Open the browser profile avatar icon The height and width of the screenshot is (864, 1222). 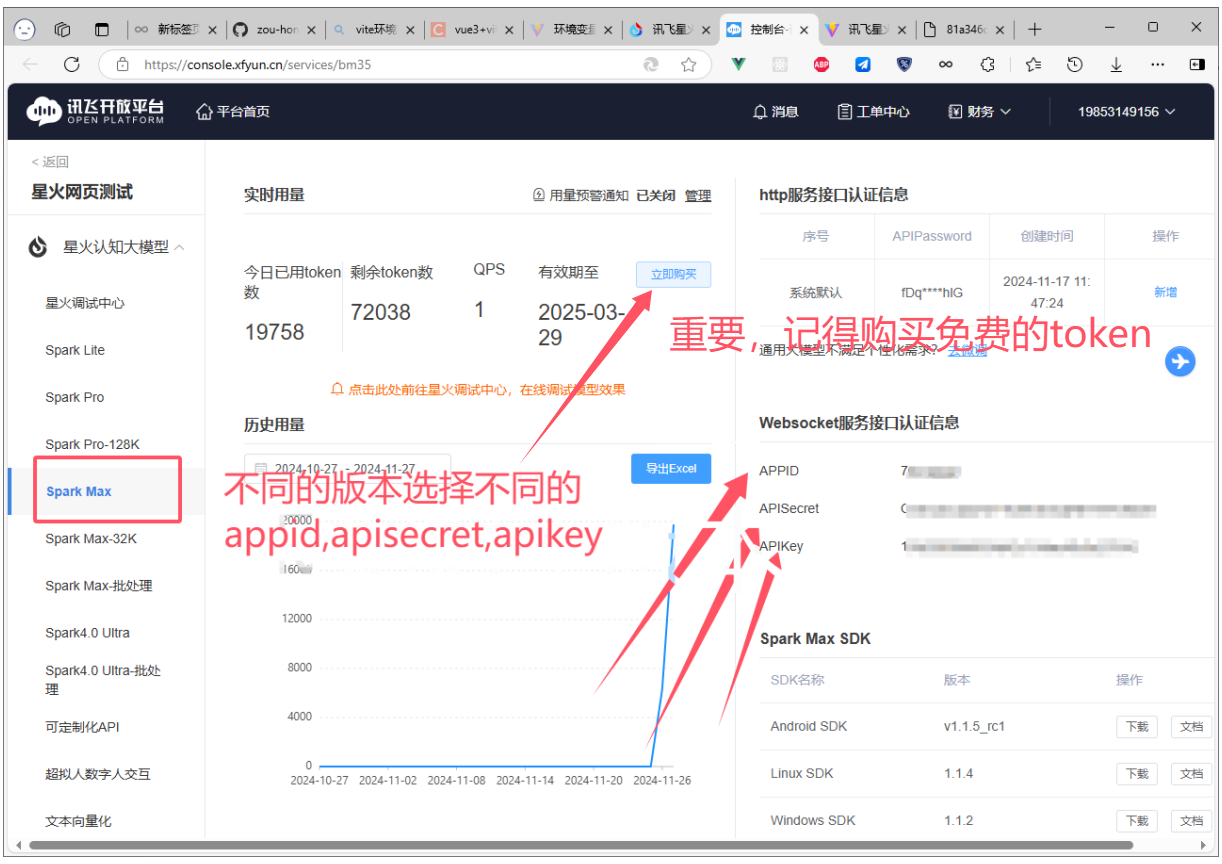click(25, 29)
